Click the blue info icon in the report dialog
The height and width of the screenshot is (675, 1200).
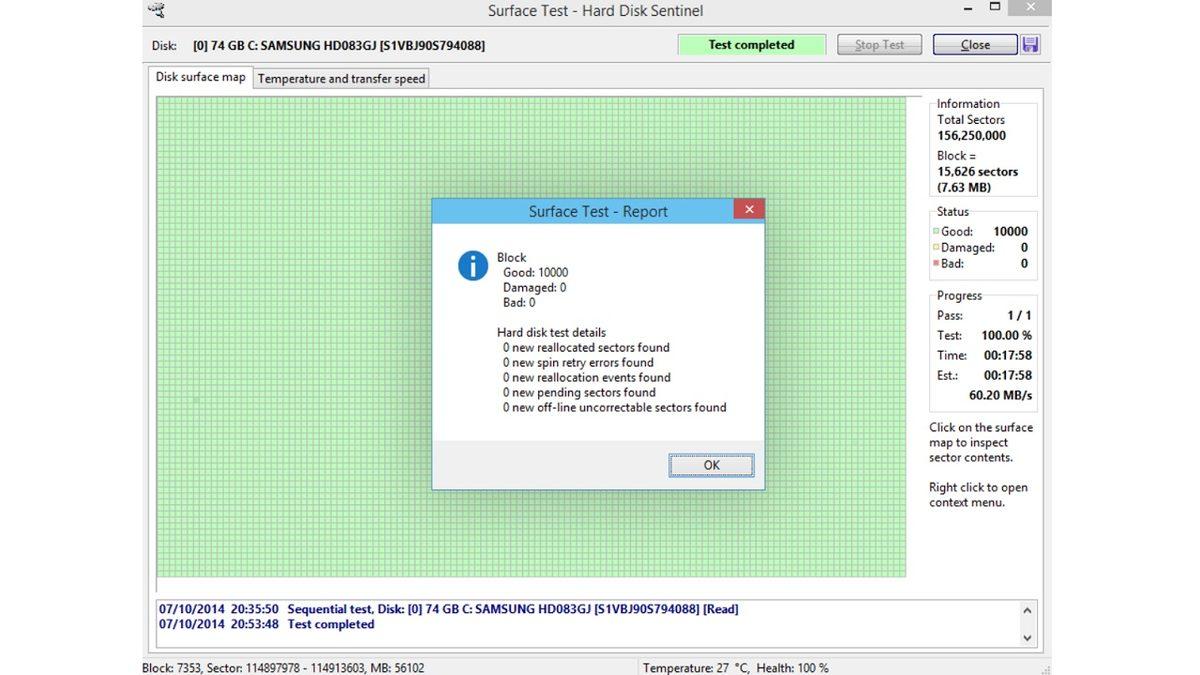tap(472, 266)
